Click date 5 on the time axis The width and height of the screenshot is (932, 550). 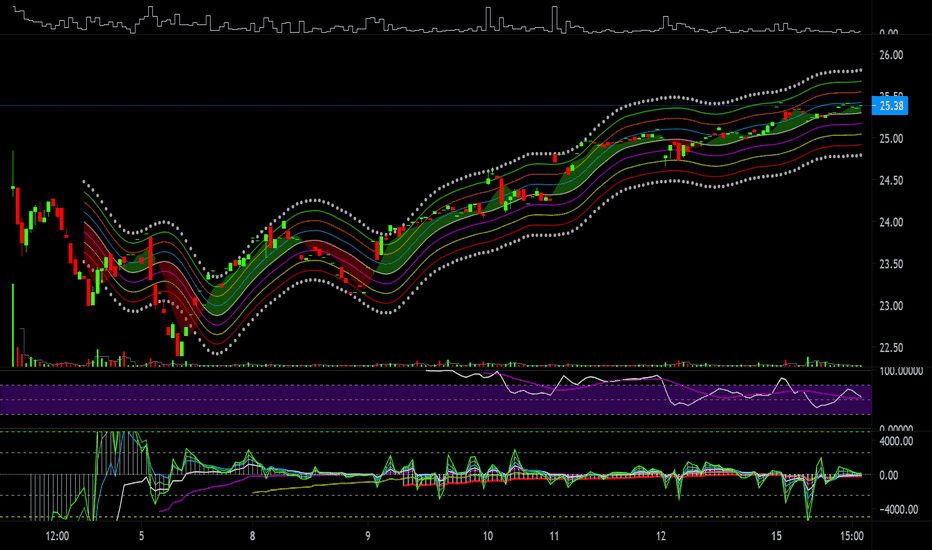click(141, 536)
